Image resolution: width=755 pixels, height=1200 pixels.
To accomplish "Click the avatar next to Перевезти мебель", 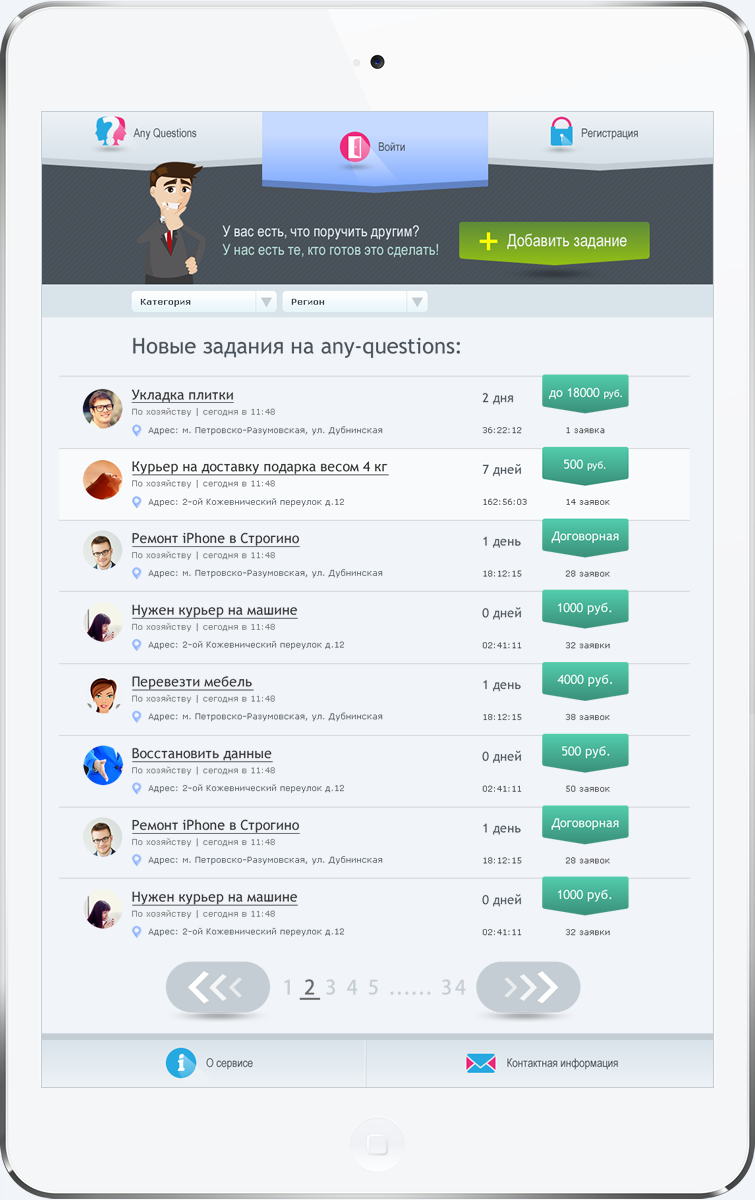I will pyautogui.click(x=102, y=695).
